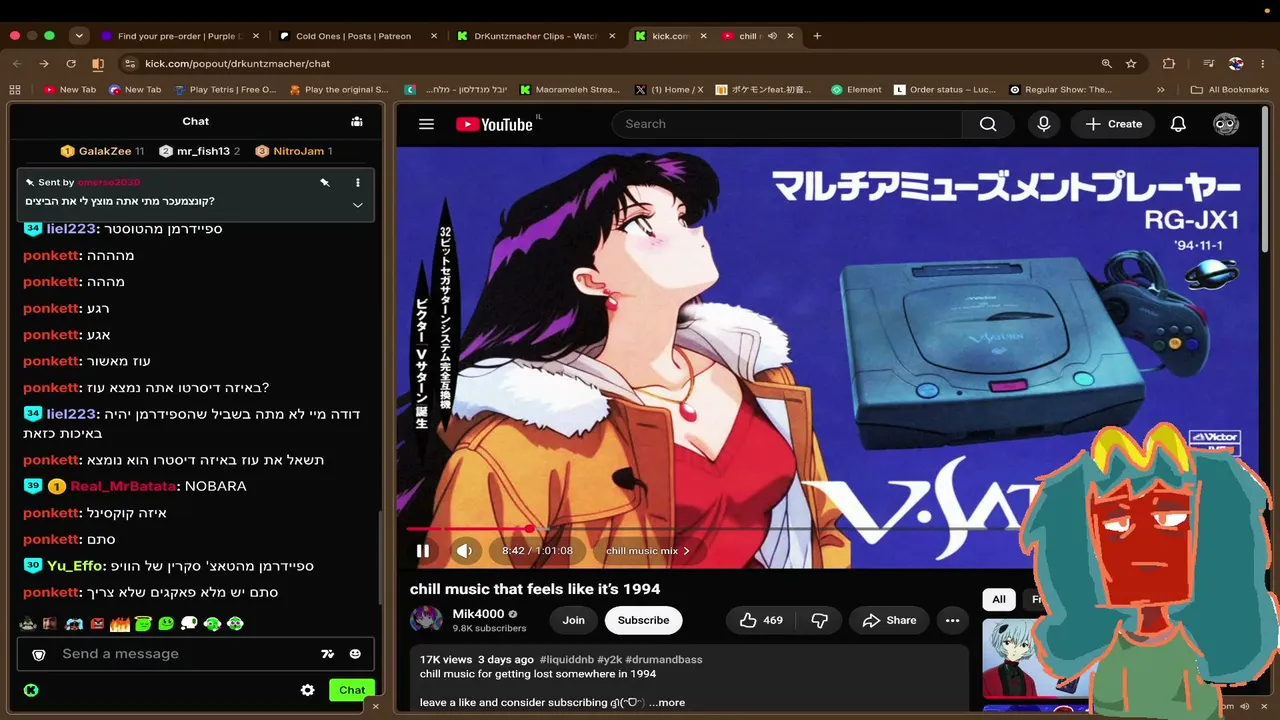Open a new browser tab

(x=817, y=36)
